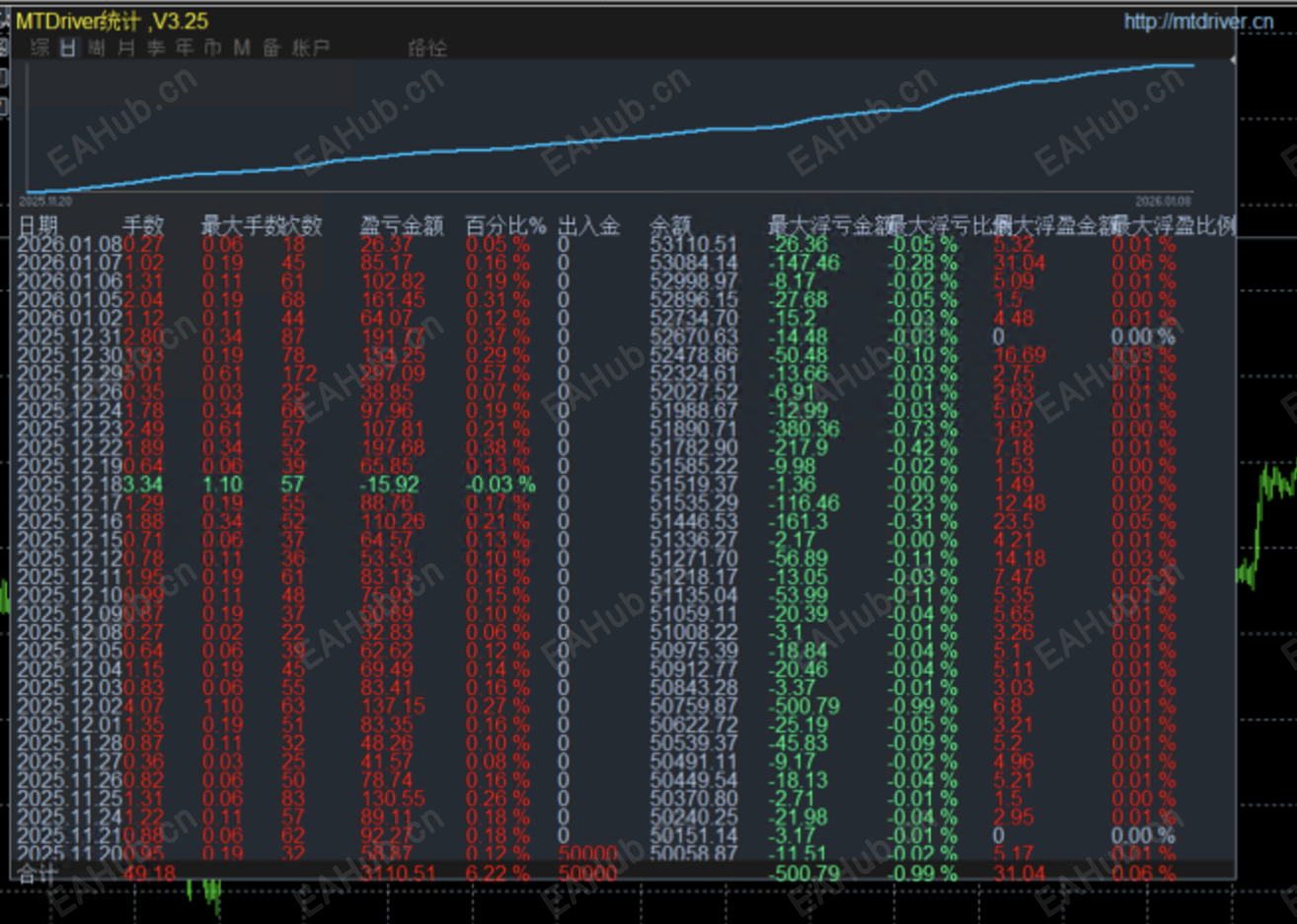1297x924 pixels.
Task: Select the 2026.01.08 date row
Action: point(70,245)
